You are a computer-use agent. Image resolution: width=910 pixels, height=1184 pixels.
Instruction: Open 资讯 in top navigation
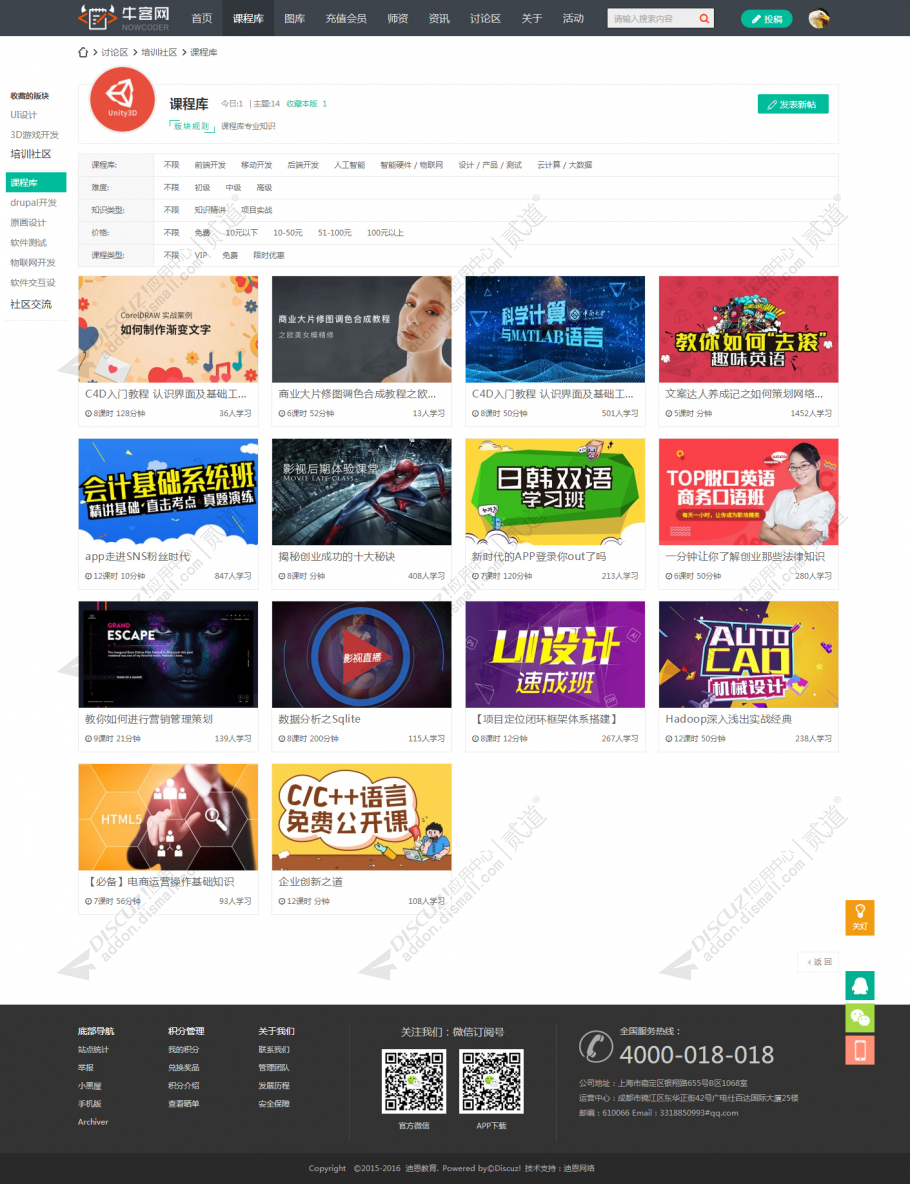point(439,18)
